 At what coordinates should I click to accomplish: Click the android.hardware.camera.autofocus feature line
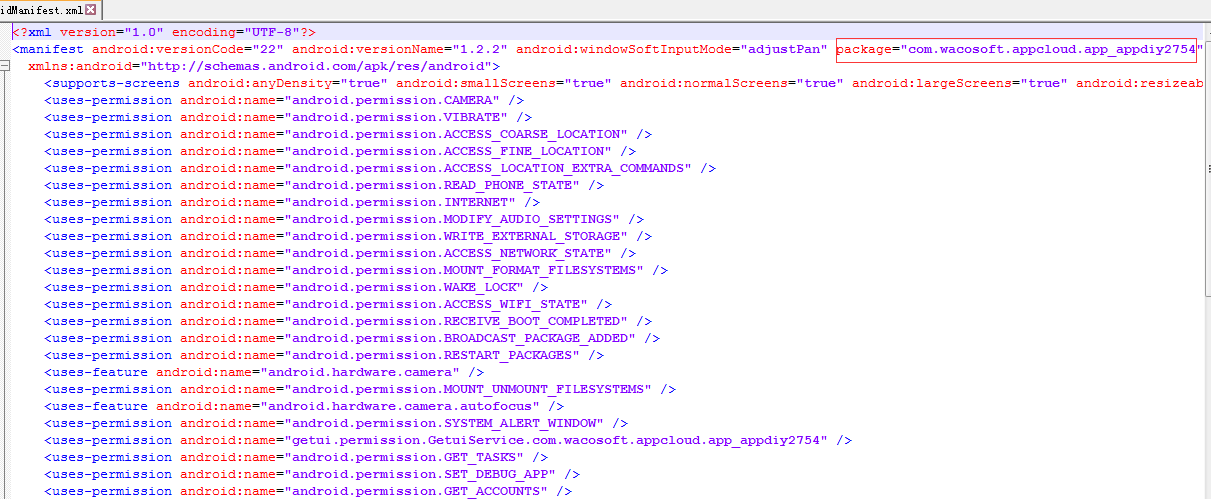pyautogui.click(x=304, y=406)
